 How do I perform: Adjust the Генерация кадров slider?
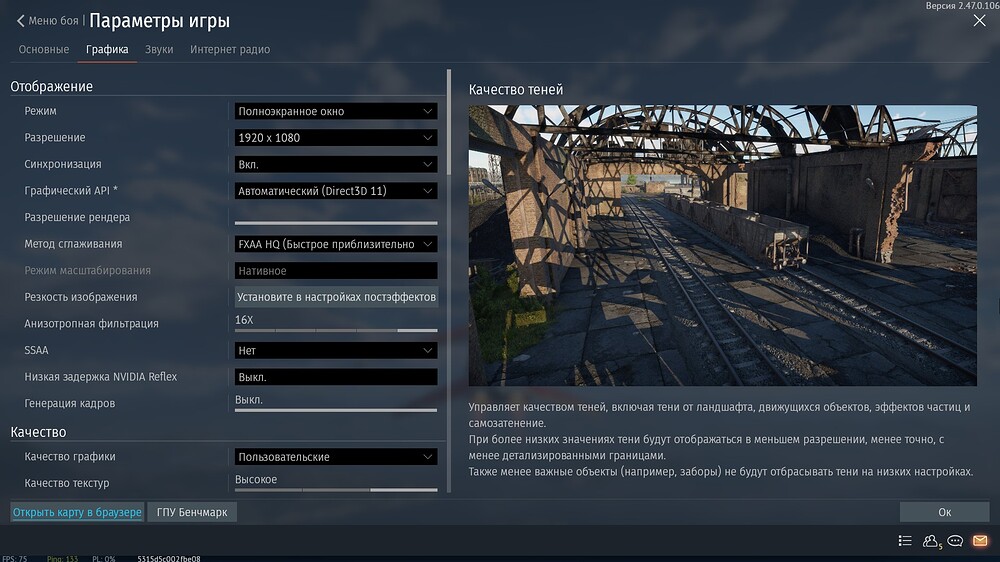coord(336,410)
